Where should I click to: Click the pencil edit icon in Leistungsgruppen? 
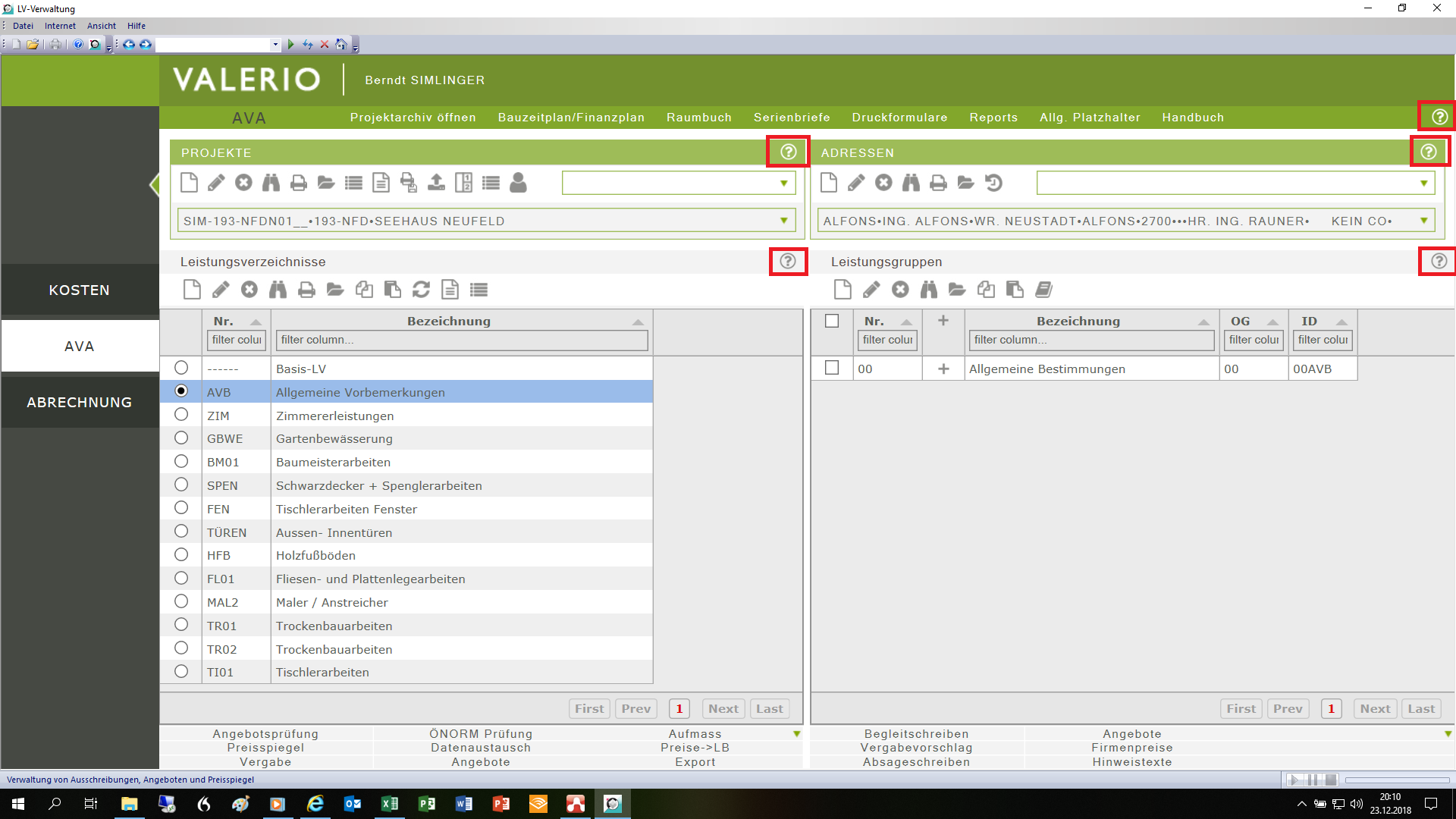(x=871, y=290)
